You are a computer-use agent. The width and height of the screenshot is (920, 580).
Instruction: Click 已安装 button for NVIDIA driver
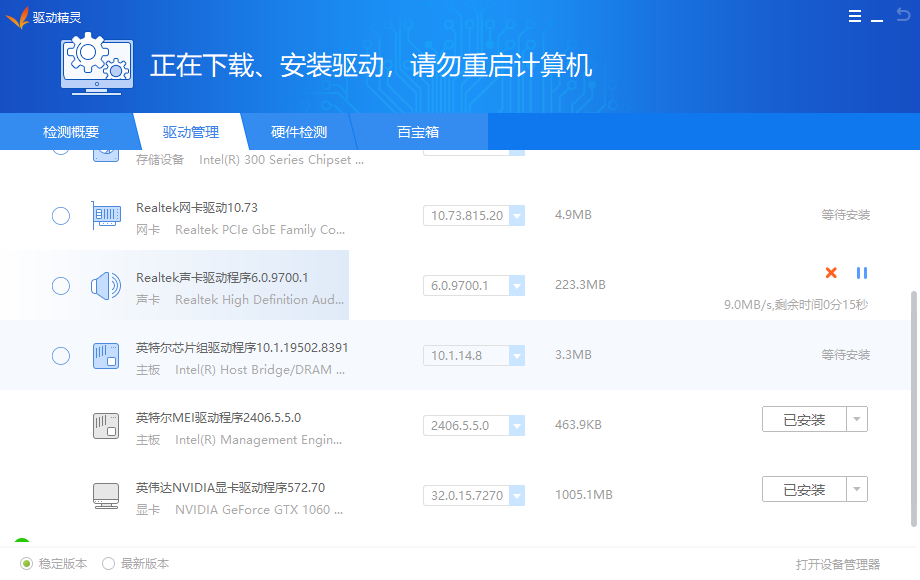[804, 489]
